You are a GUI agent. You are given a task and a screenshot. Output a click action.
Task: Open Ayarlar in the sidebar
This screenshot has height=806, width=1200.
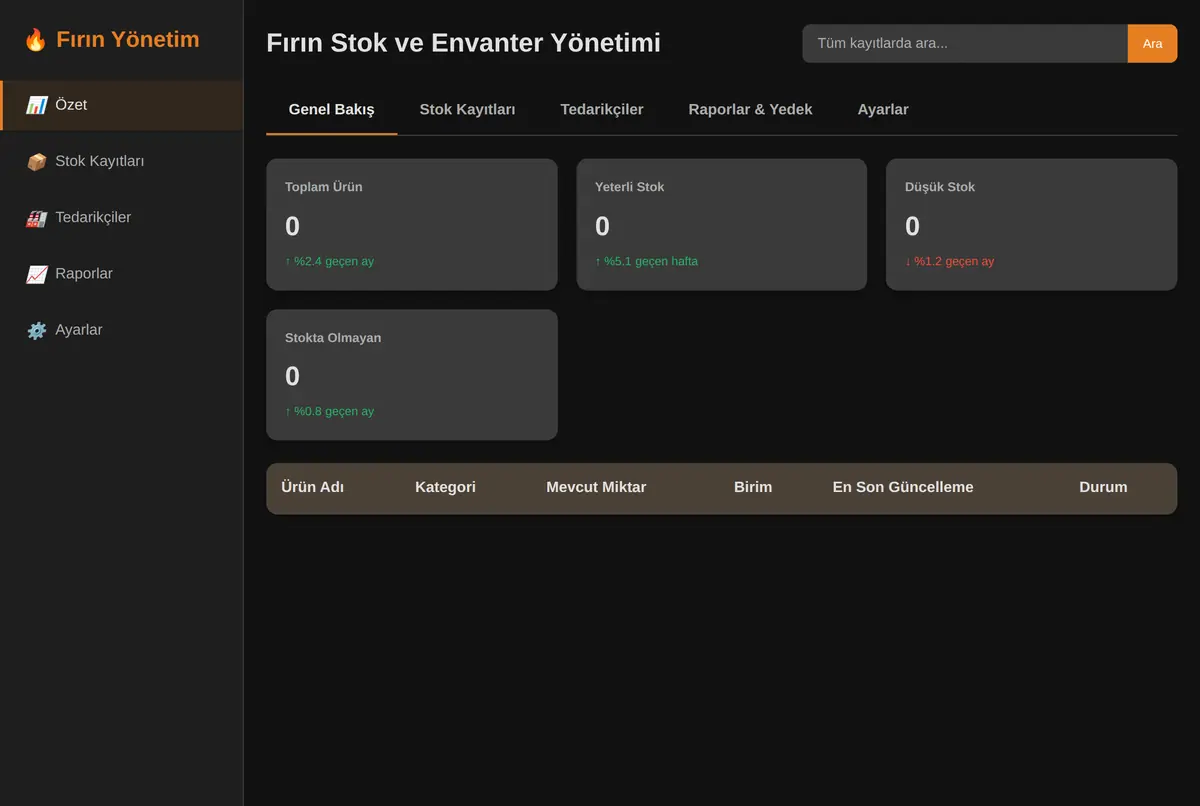[x=121, y=329]
